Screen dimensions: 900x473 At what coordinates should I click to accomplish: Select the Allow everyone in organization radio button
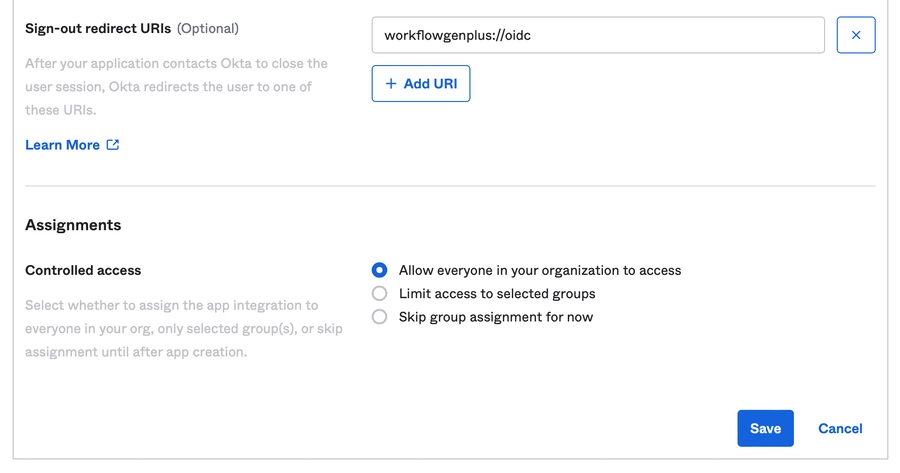(x=379, y=270)
